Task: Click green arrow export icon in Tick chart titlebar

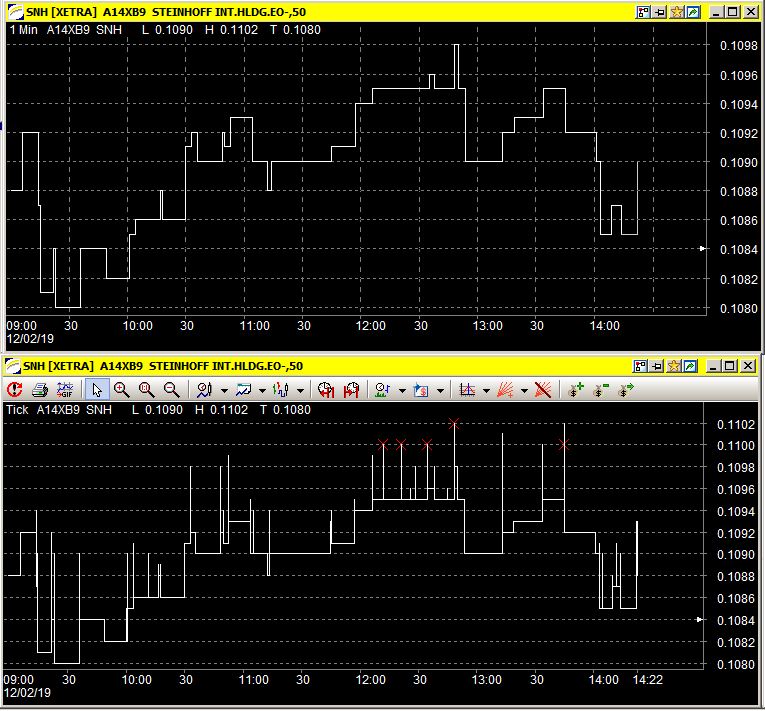Action: [690, 366]
